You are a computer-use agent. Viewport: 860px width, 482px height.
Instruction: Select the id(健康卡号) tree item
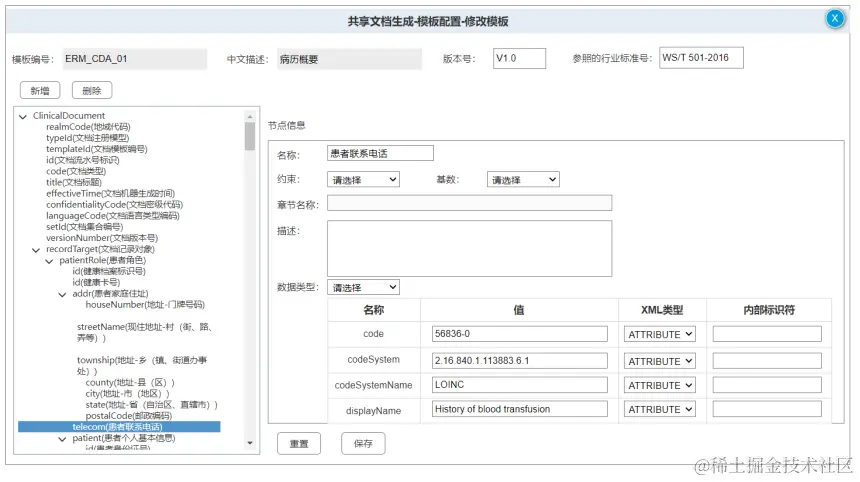point(96,282)
